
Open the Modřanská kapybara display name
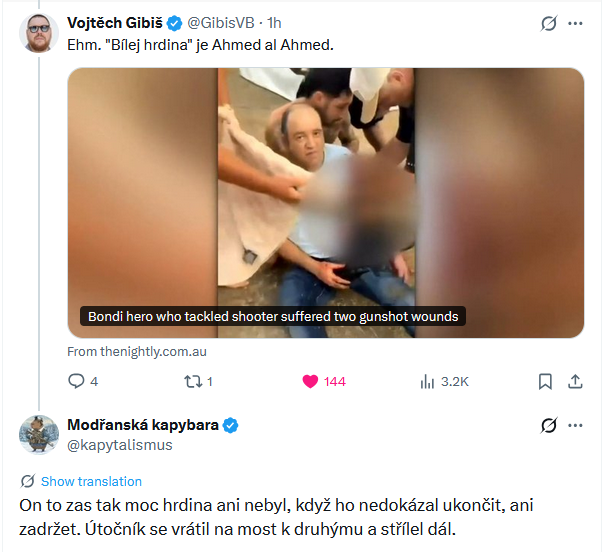tap(143, 425)
